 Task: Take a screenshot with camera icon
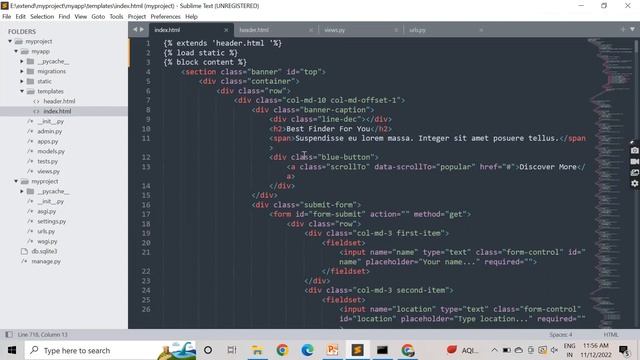pos(634,151)
